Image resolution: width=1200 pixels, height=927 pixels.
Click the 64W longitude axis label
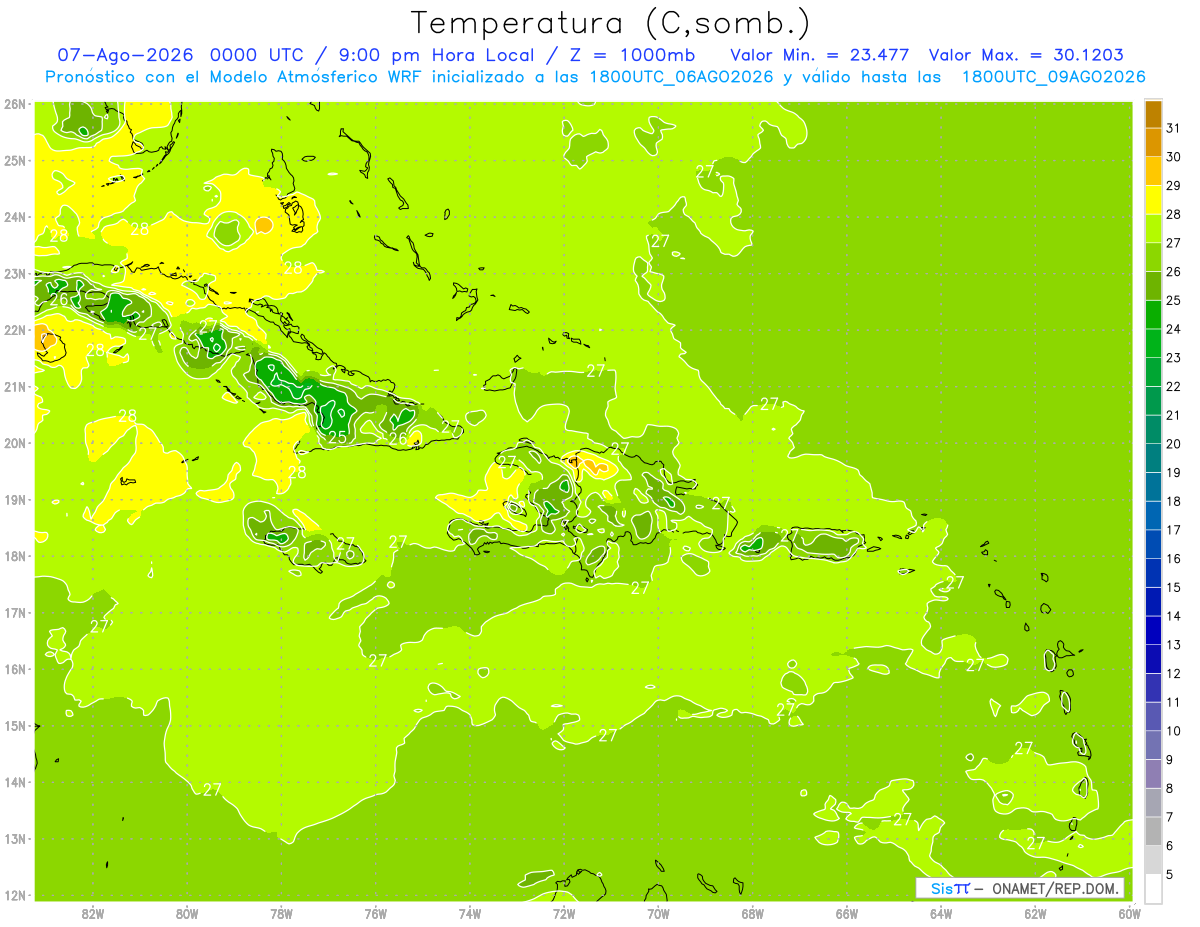tap(941, 914)
